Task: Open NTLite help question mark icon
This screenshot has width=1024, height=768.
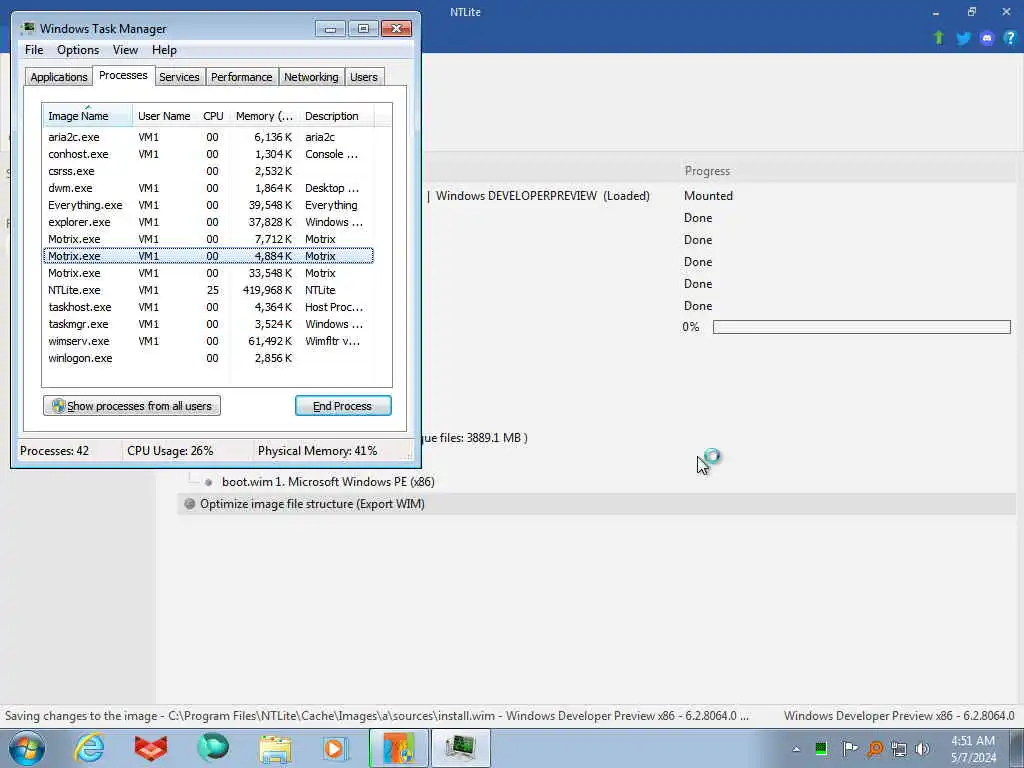Action: point(1010,38)
